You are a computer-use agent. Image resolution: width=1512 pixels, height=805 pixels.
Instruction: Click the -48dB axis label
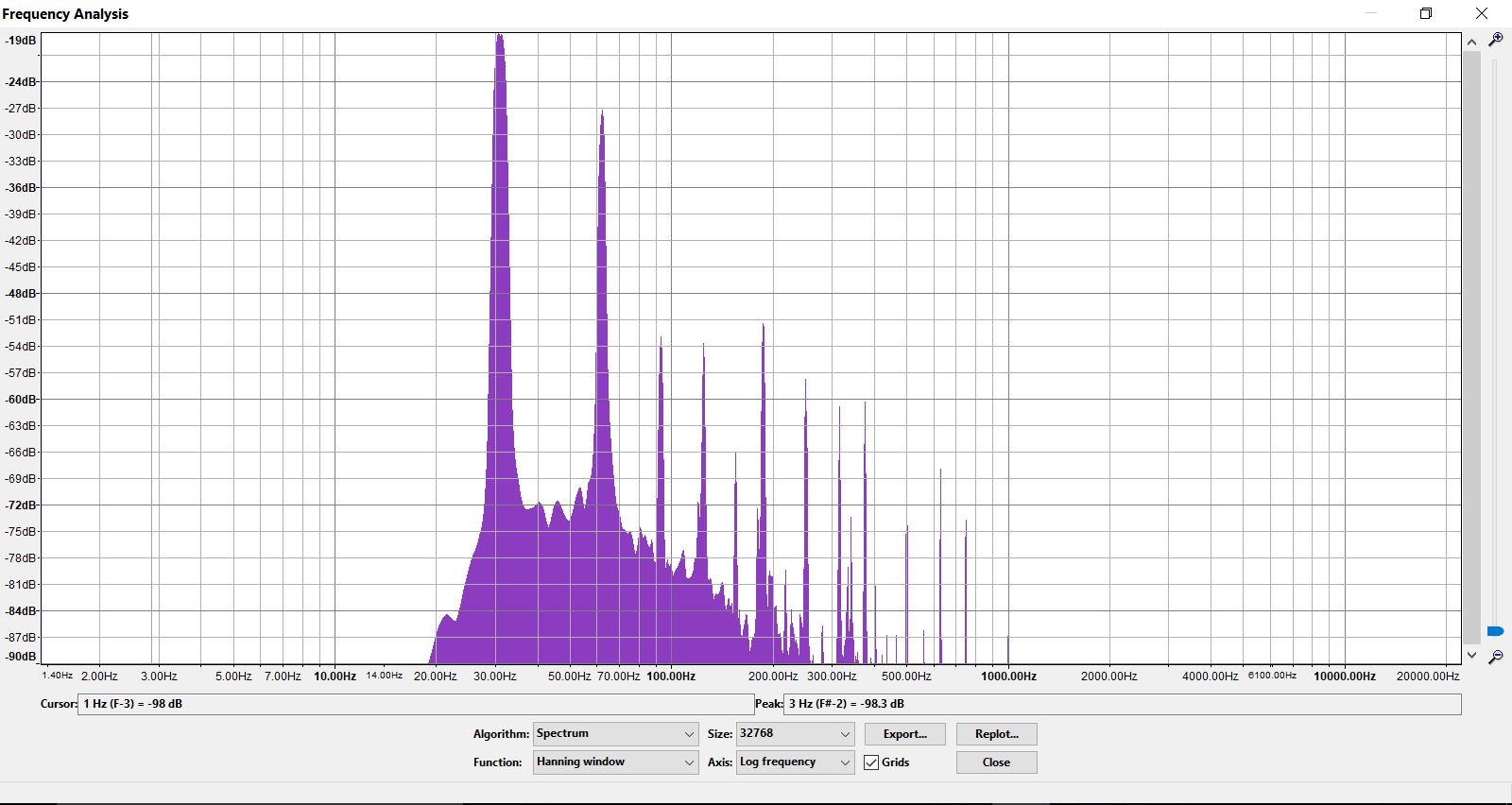[x=21, y=294]
